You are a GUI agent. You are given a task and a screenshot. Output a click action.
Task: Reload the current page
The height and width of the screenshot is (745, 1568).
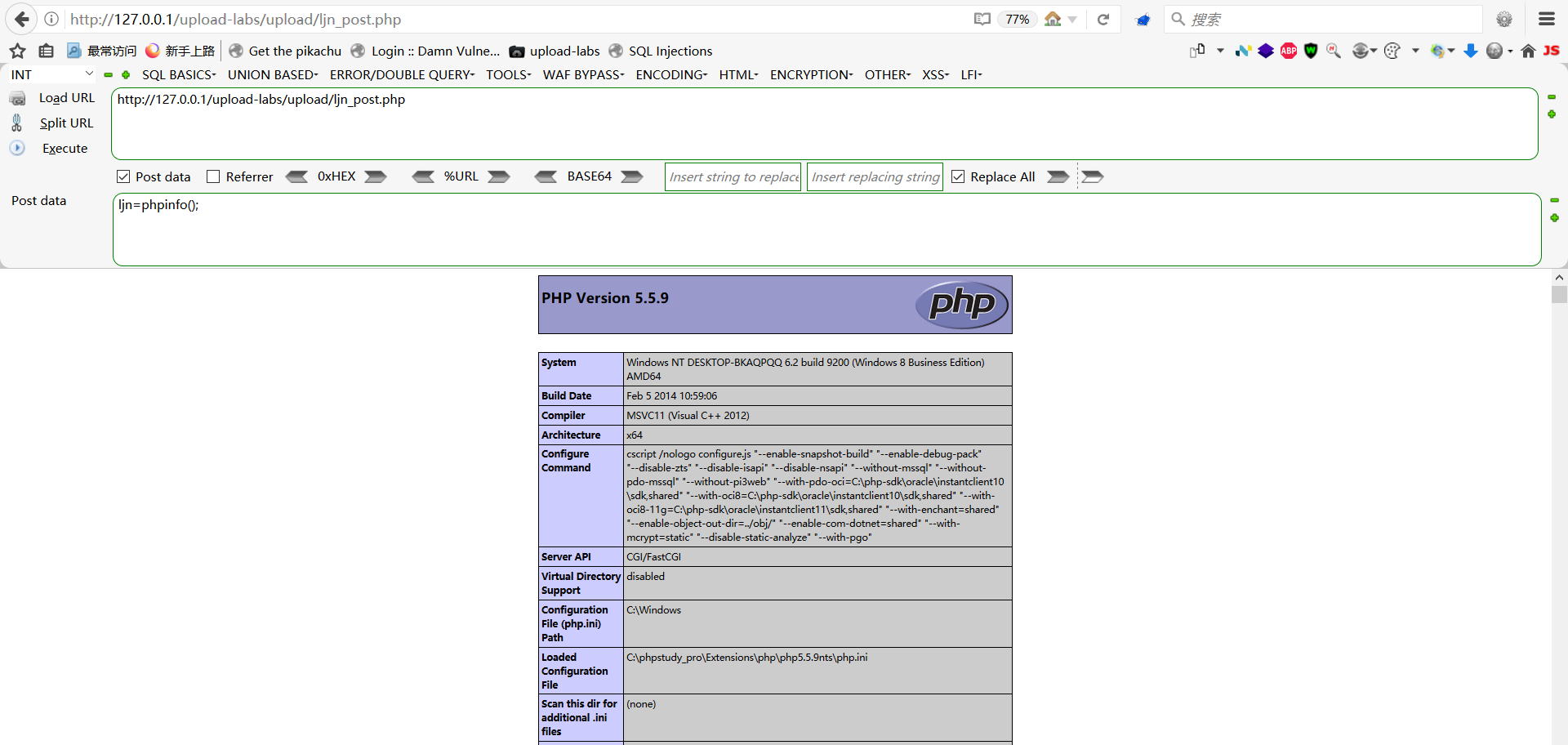click(1103, 19)
